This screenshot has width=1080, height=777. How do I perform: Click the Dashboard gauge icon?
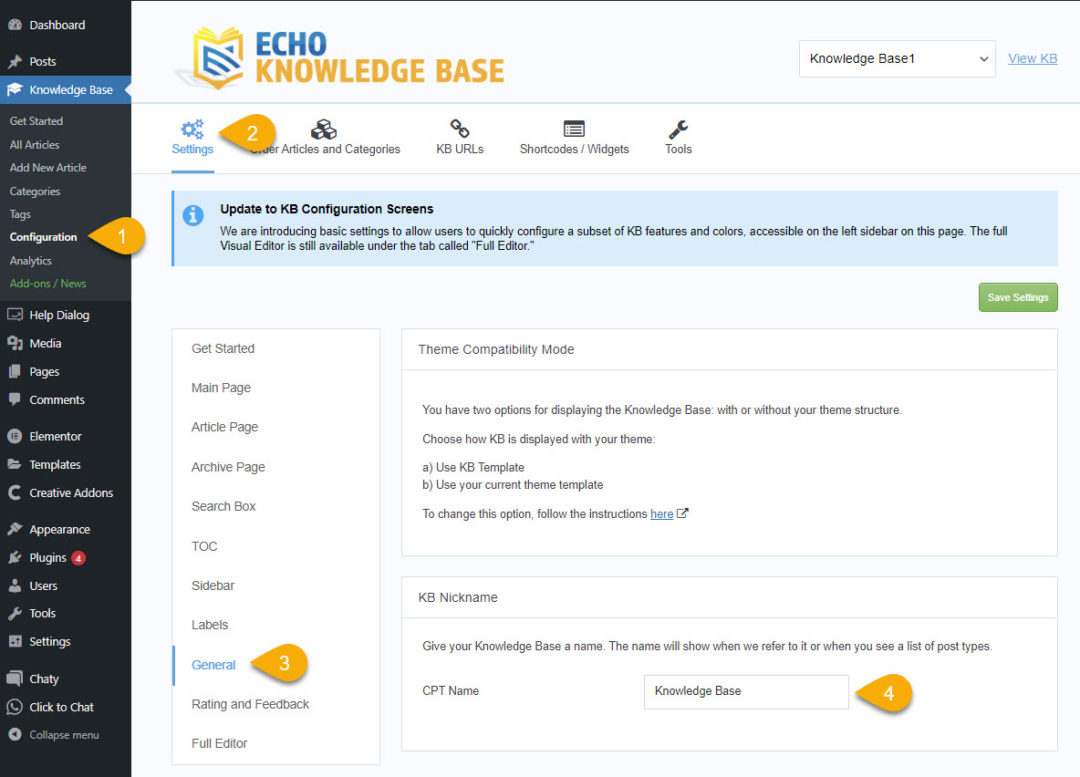tap(14, 25)
